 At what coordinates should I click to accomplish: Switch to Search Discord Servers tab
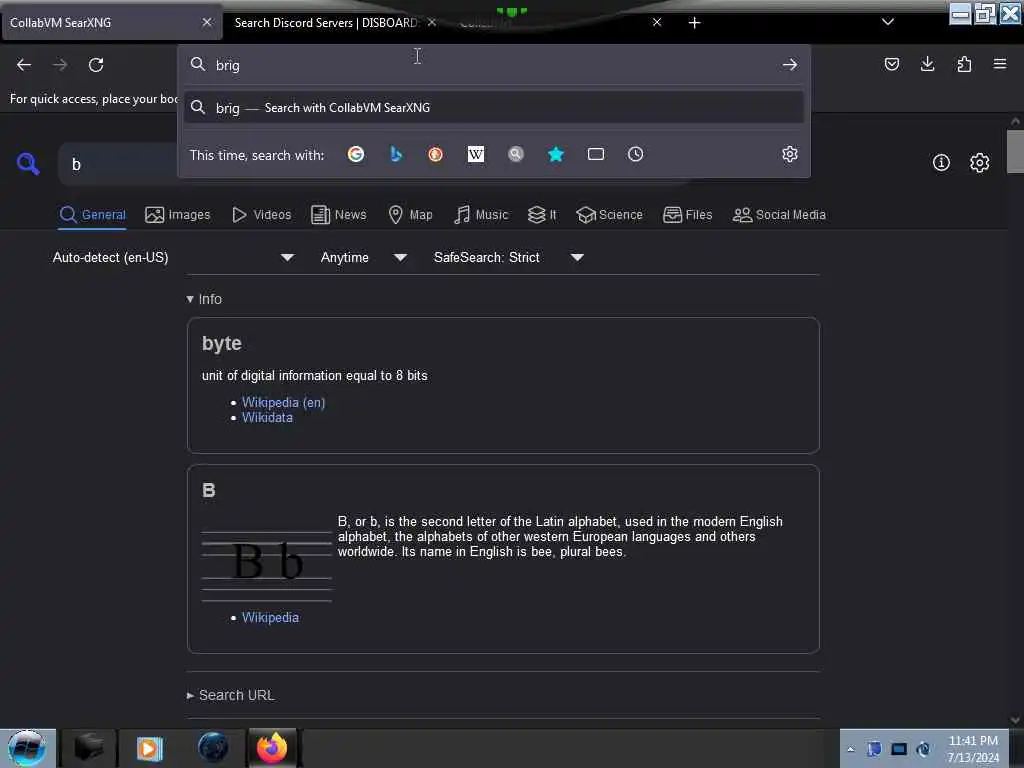(326, 23)
